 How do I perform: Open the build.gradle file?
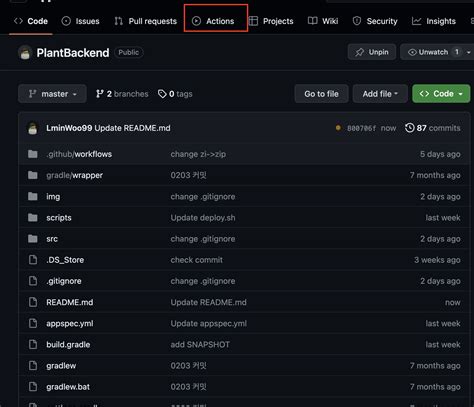coord(68,344)
